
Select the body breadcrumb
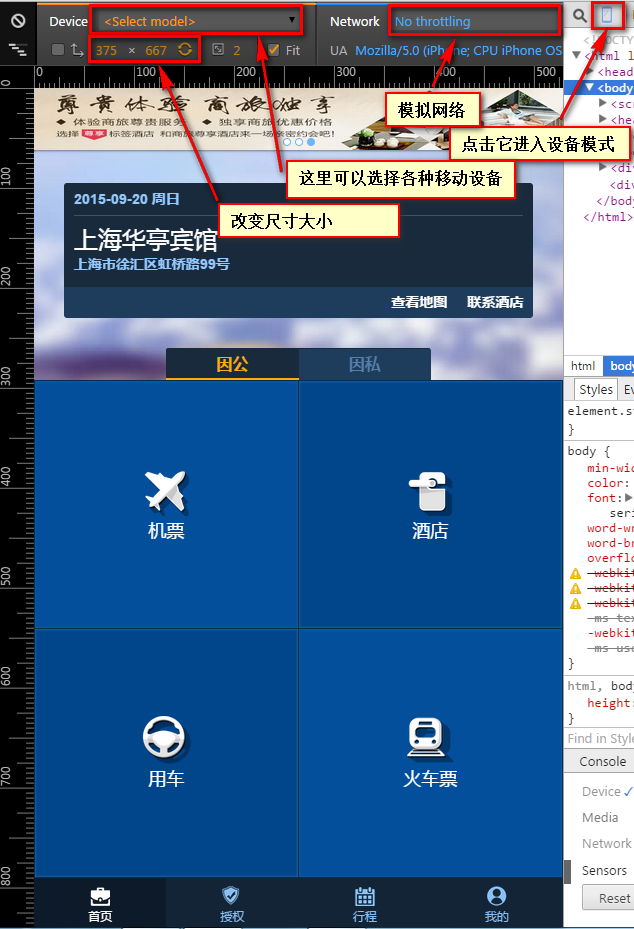(619, 366)
